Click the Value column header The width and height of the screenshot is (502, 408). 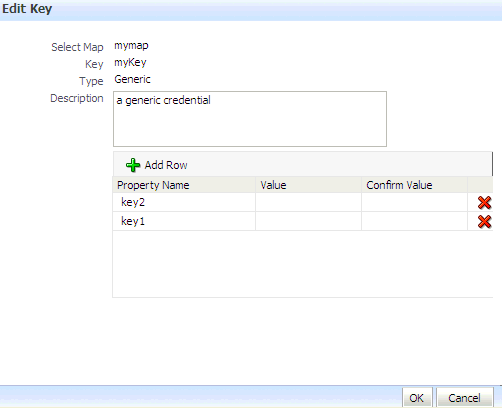(x=308, y=185)
